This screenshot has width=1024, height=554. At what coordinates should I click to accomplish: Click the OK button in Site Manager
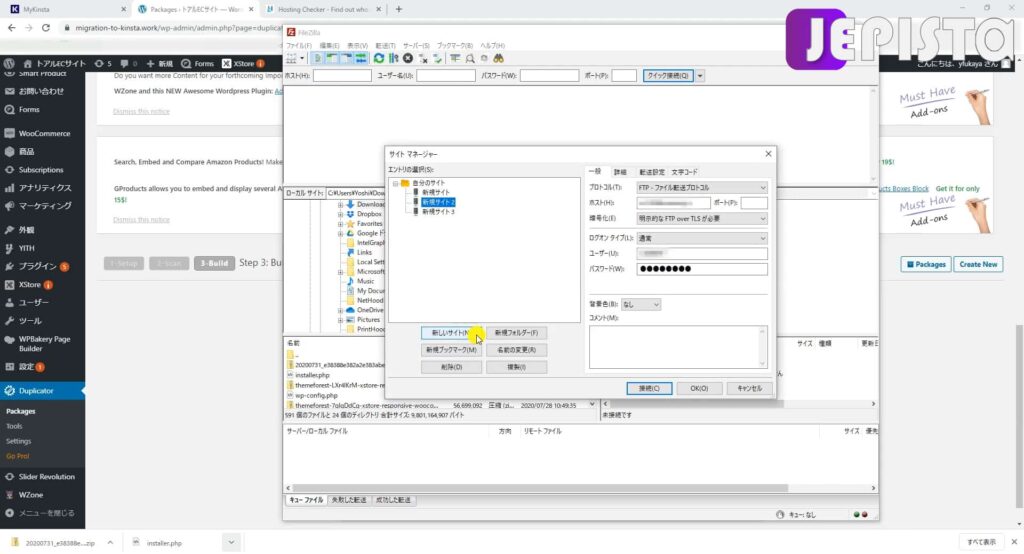(x=699, y=389)
